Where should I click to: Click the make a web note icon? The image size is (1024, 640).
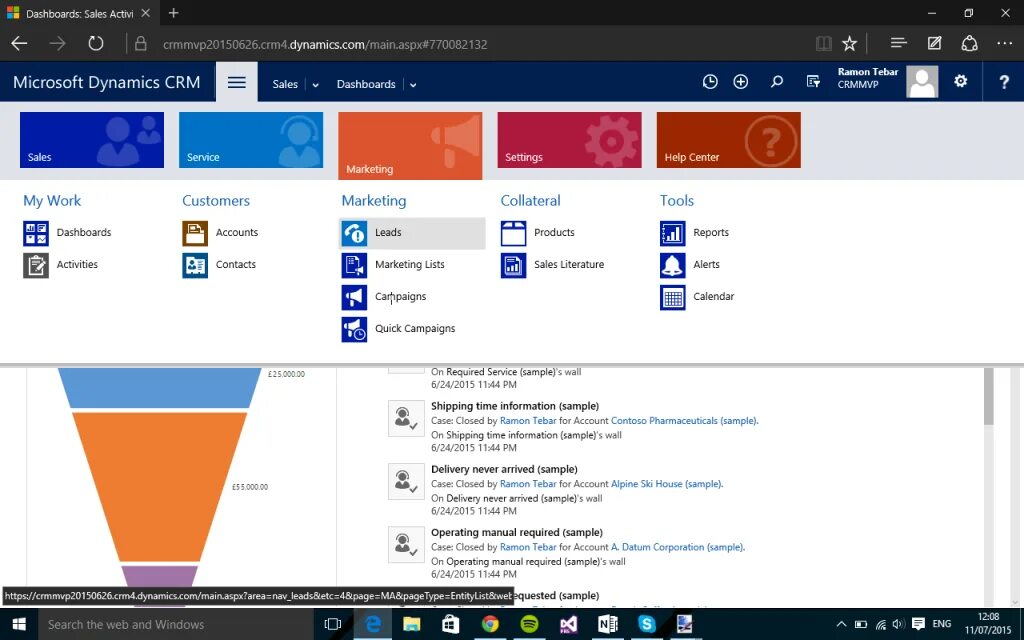(935, 43)
